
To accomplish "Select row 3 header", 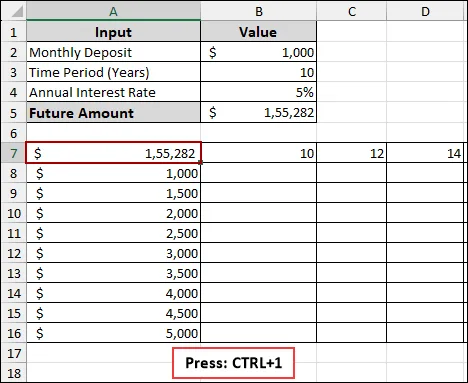I will tap(13, 72).
